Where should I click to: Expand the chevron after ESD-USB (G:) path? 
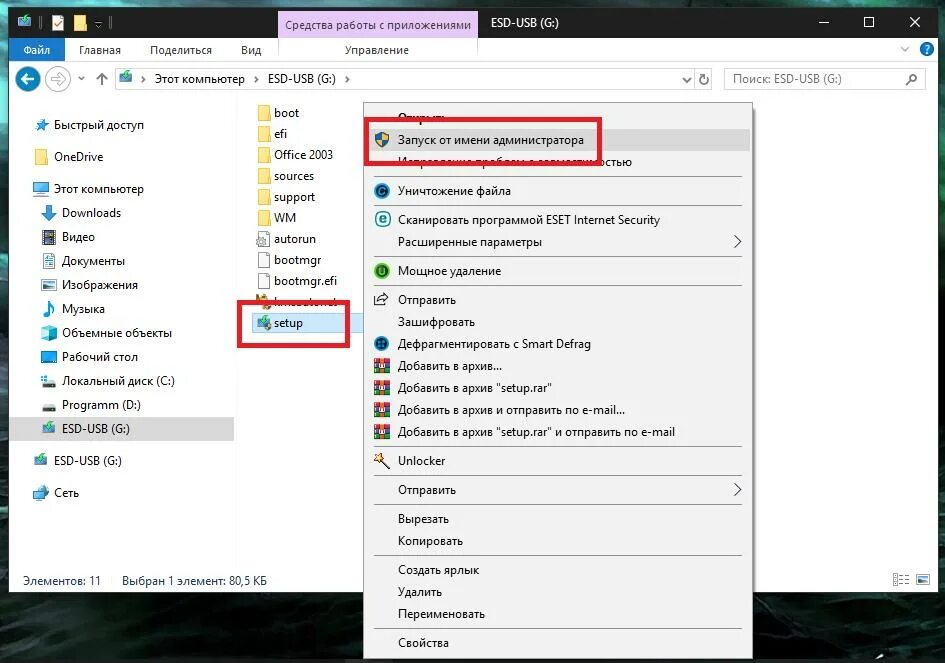(347, 79)
